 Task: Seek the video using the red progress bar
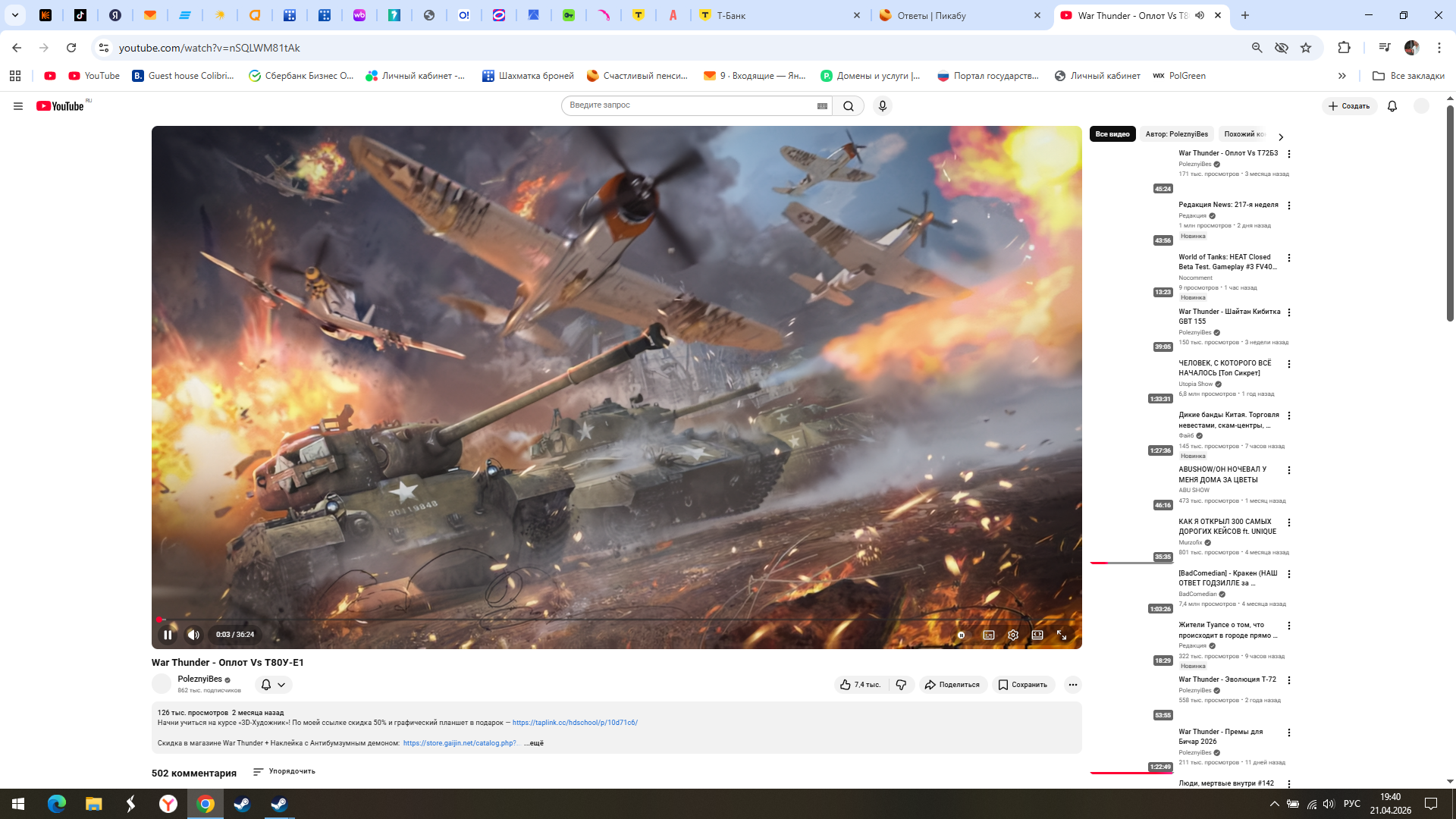pos(616,620)
